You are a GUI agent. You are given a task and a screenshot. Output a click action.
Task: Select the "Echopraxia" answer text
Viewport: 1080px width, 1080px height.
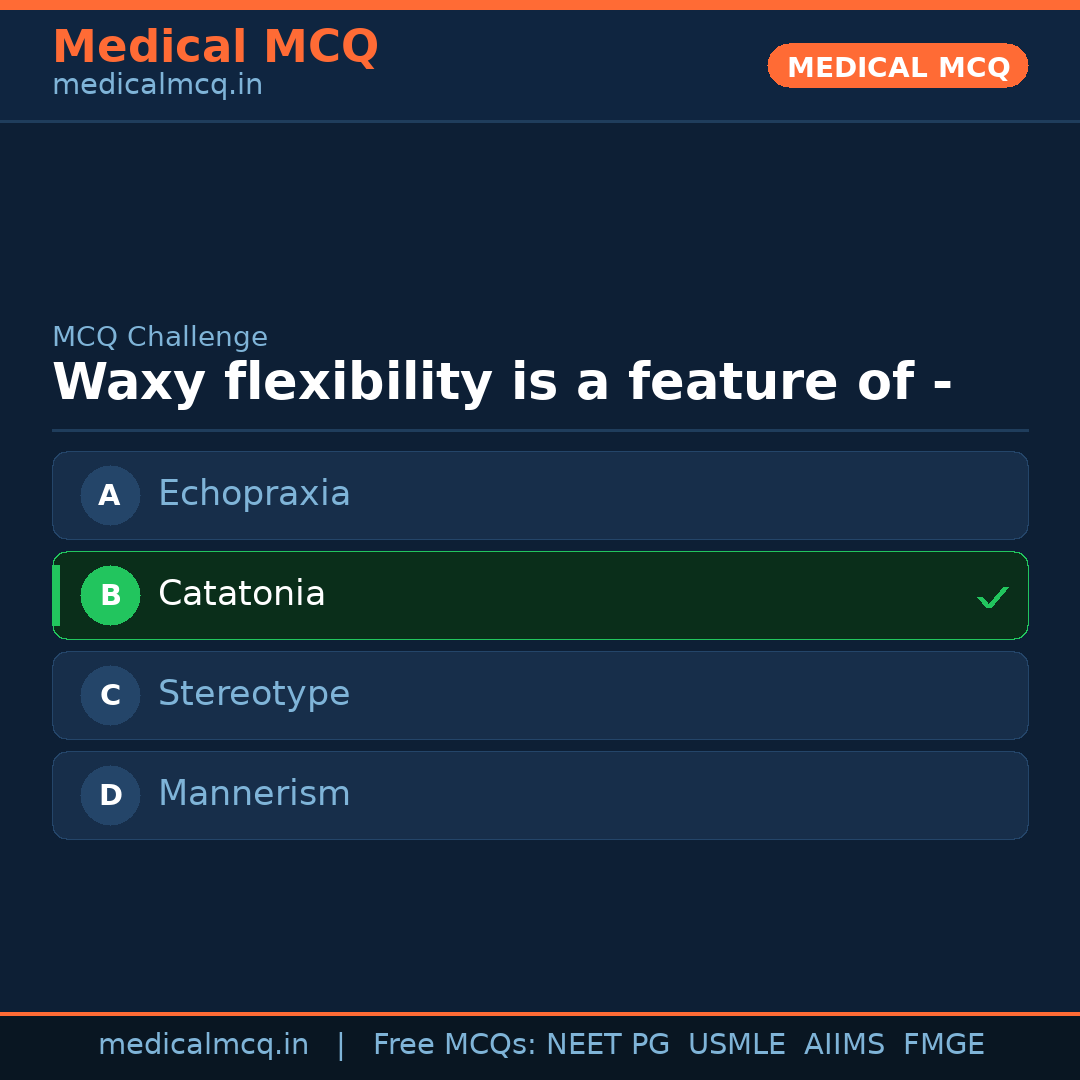tap(254, 494)
